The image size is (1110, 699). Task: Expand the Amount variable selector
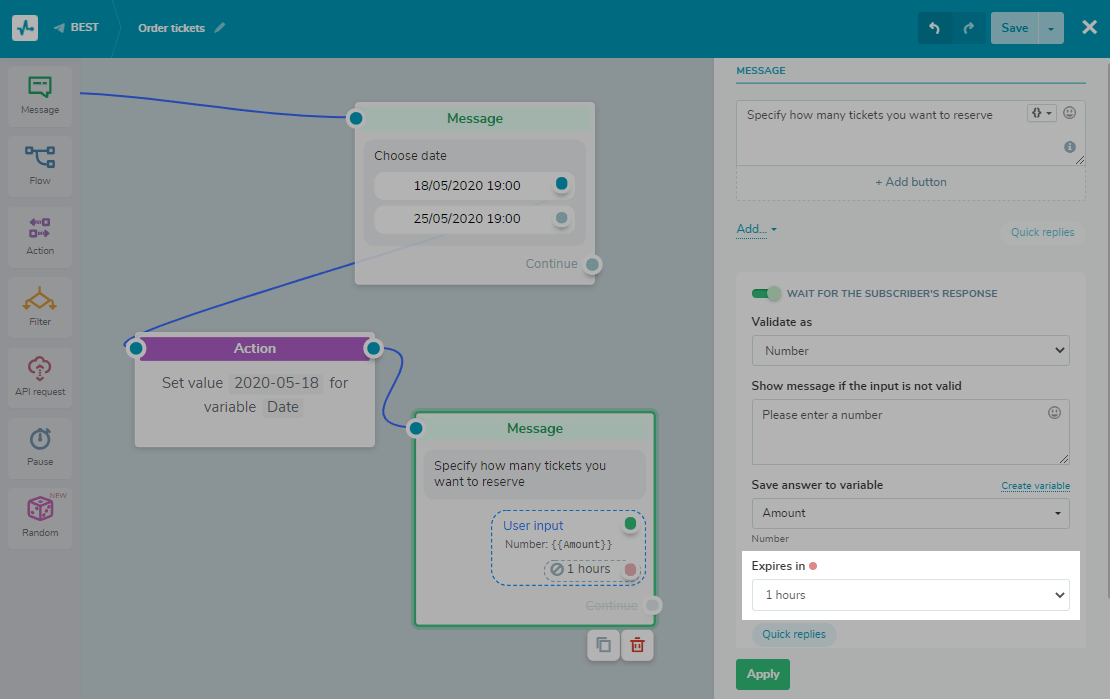910,513
